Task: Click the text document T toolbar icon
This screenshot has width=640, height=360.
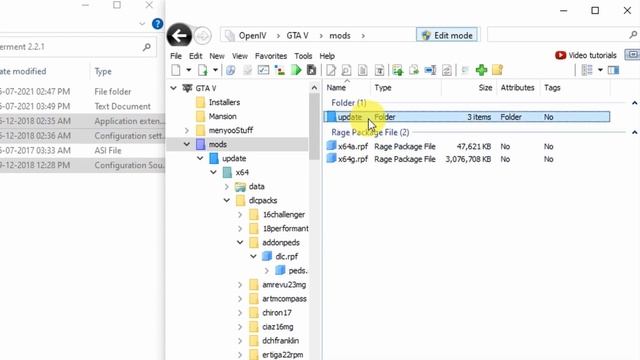Action: point(380,70)
